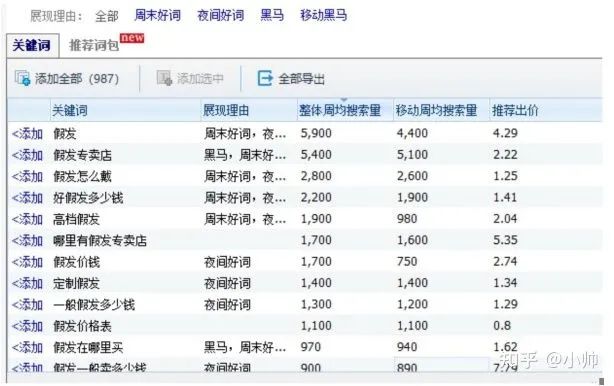Select the 高档假发 keyword cell
614x386 pixels.
76,219
